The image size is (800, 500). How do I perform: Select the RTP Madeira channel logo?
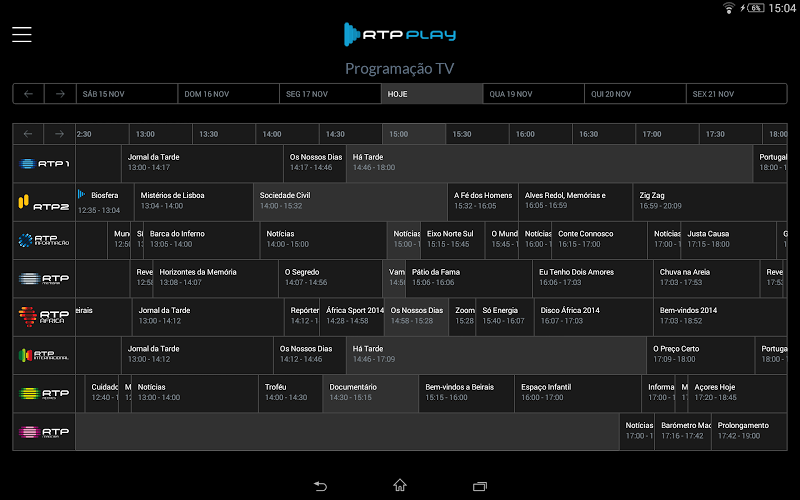pyautogui.click(x=44, y=432)
